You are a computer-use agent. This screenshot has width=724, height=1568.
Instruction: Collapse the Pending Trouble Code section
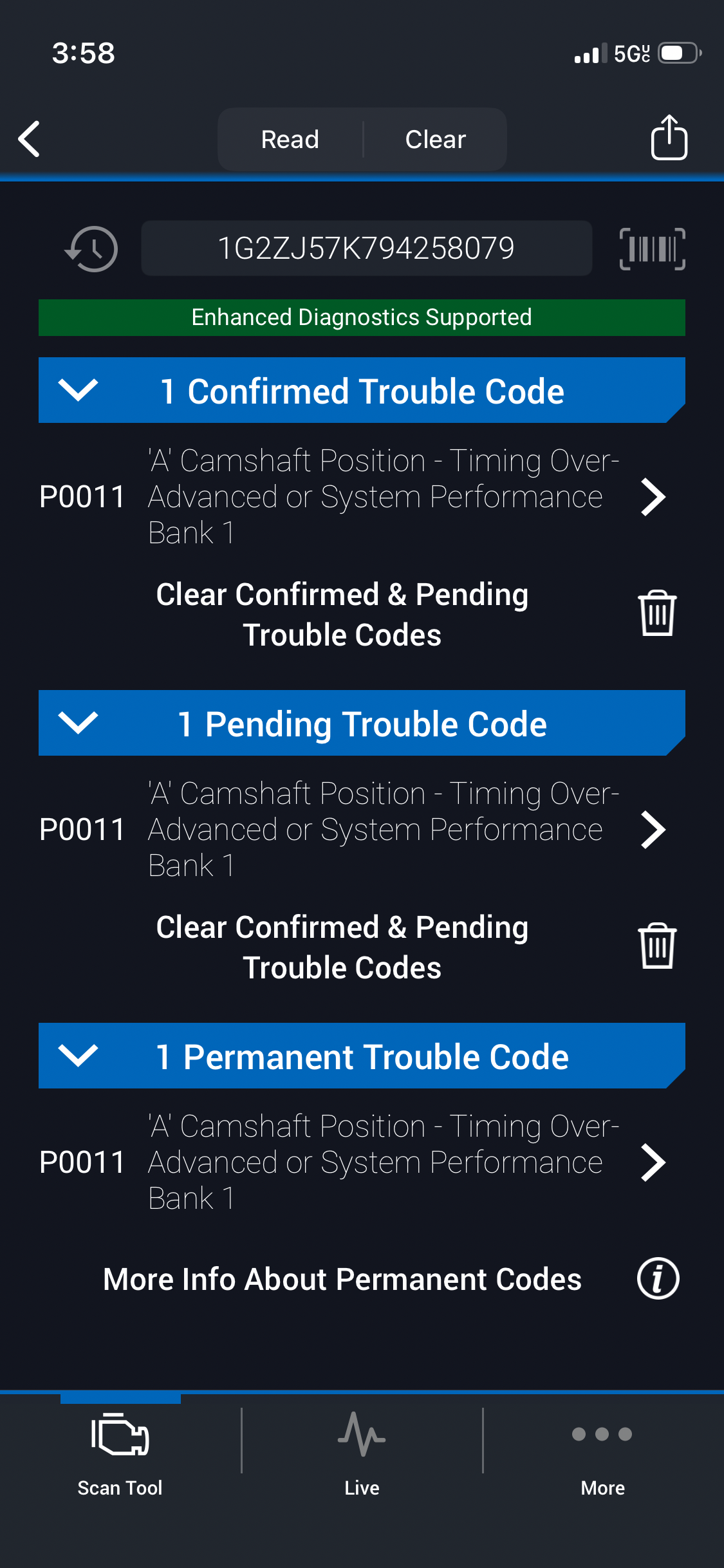[x=78, y=723]
